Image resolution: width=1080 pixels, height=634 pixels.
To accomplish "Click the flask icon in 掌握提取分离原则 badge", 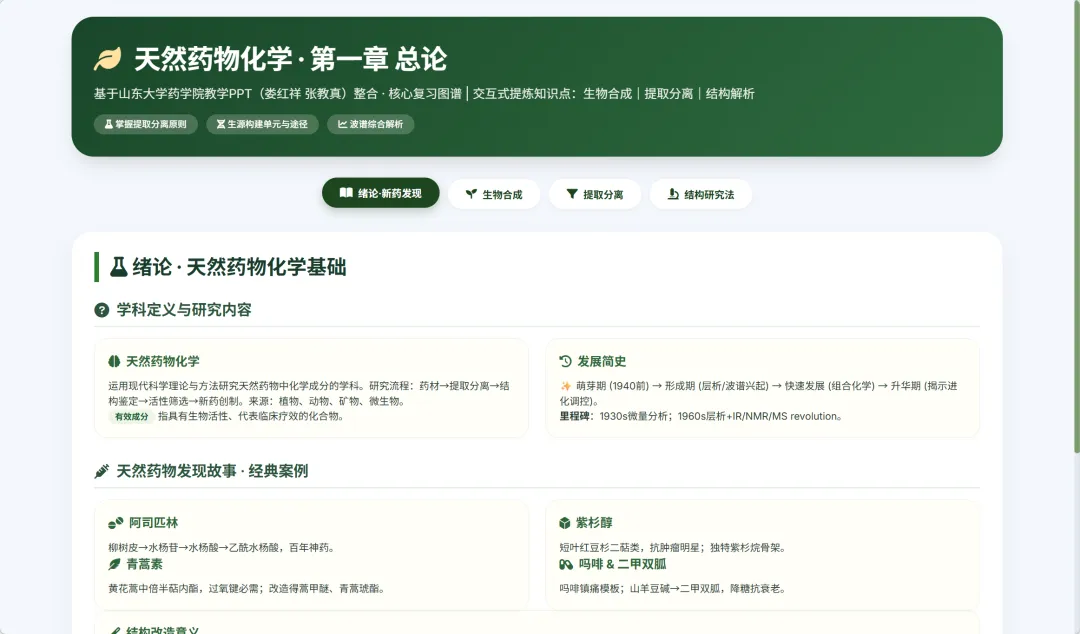I will (x=109, y=124).
